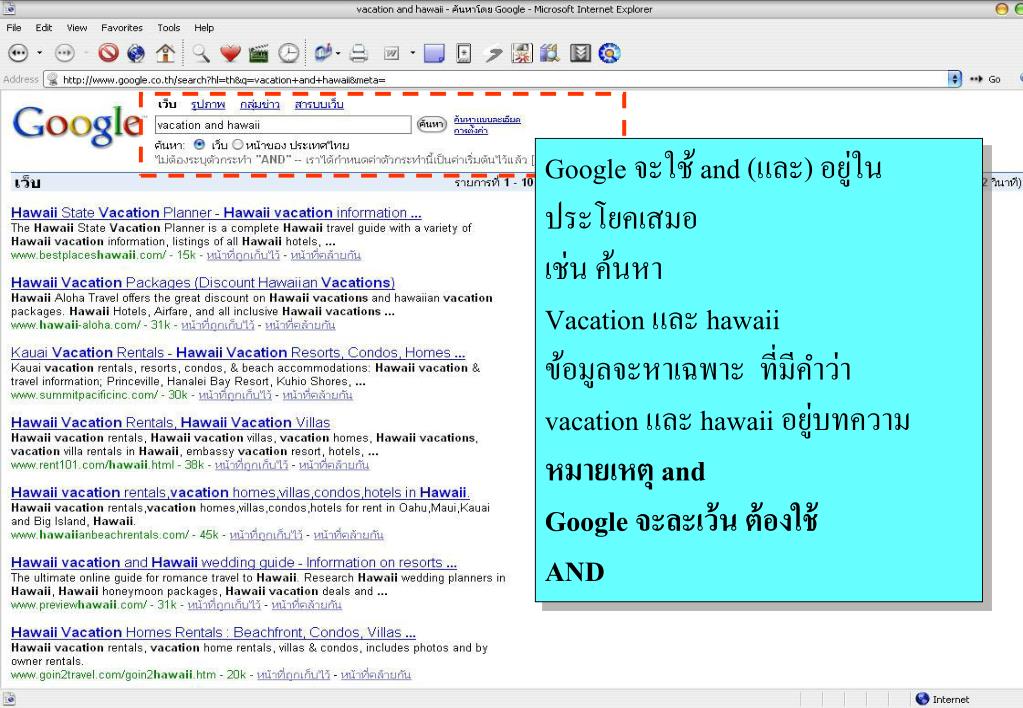The width and height of the screenshot is (1023, 708).
Task: Open the Hawaii wedding guide result link
Action: point(234,562)
